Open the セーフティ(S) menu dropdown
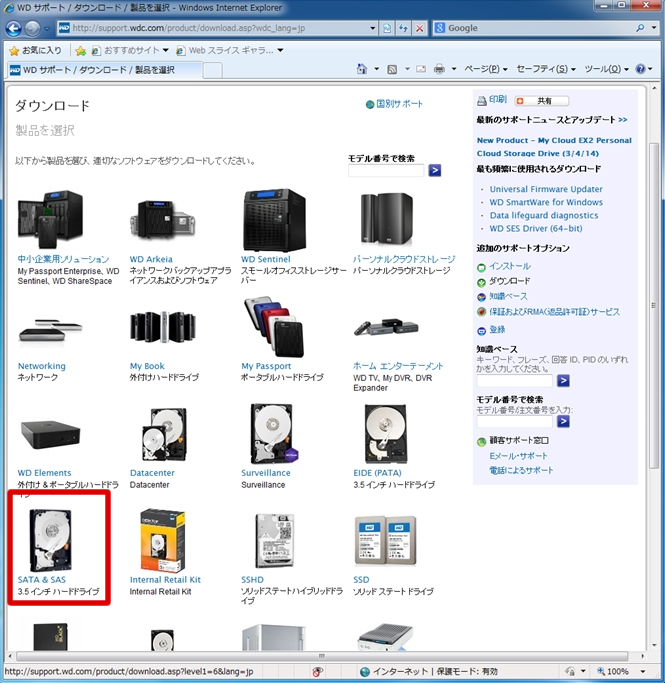This screenshot has width=665, height=683. 546,69
